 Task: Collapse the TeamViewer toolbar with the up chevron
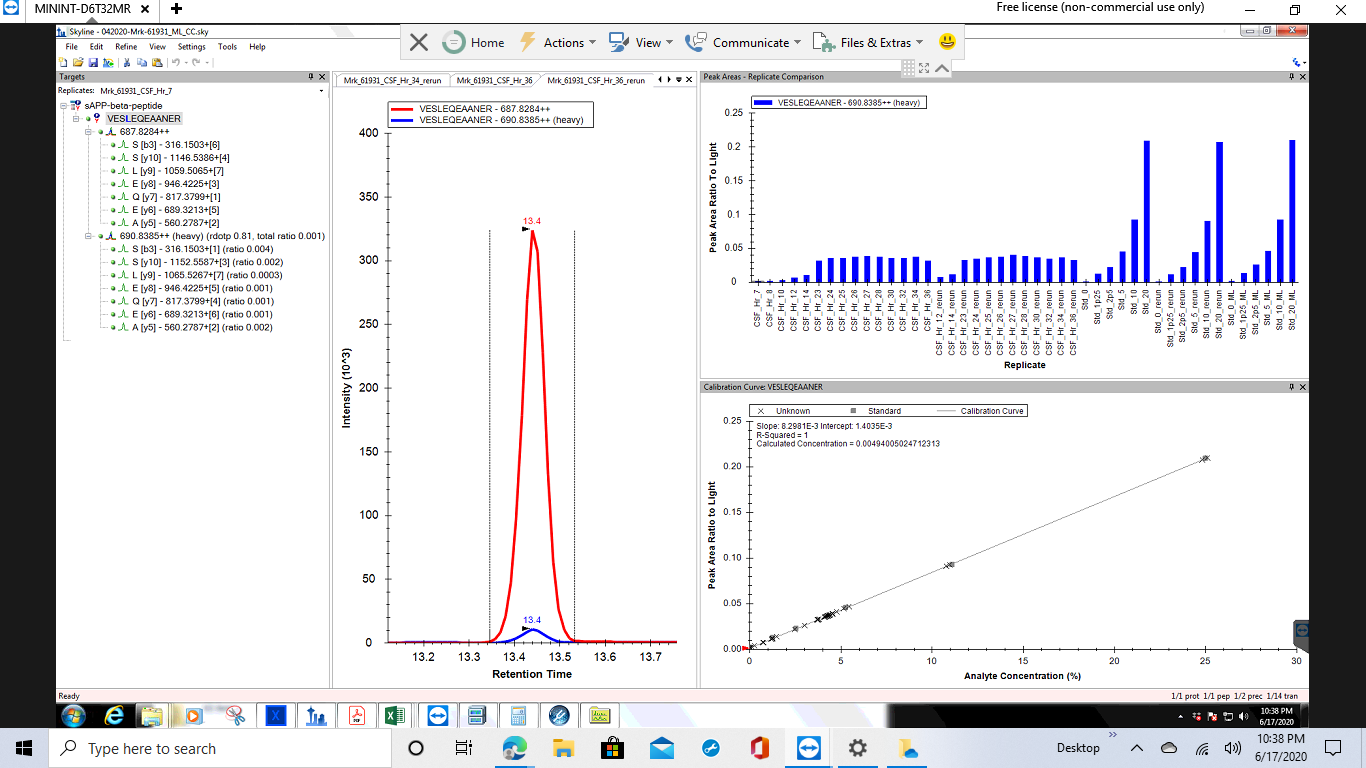pos(942,68)
